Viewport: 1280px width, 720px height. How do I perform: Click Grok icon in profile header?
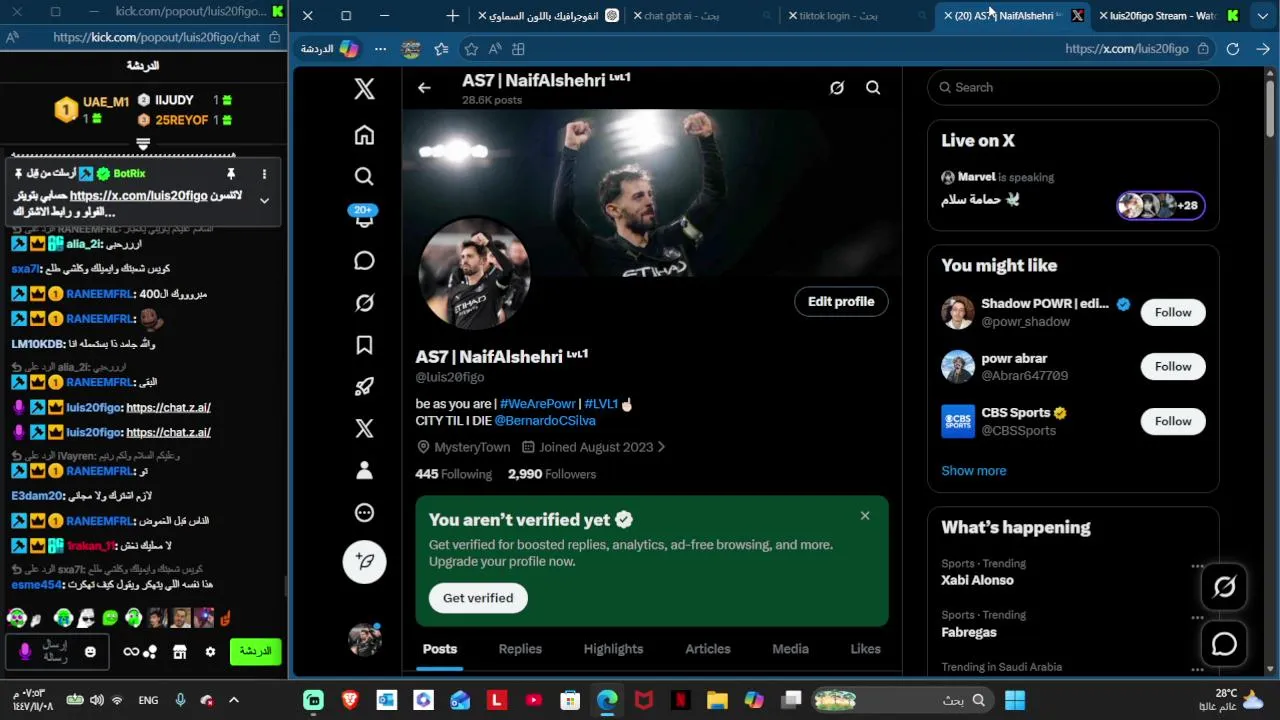[837, 88]
